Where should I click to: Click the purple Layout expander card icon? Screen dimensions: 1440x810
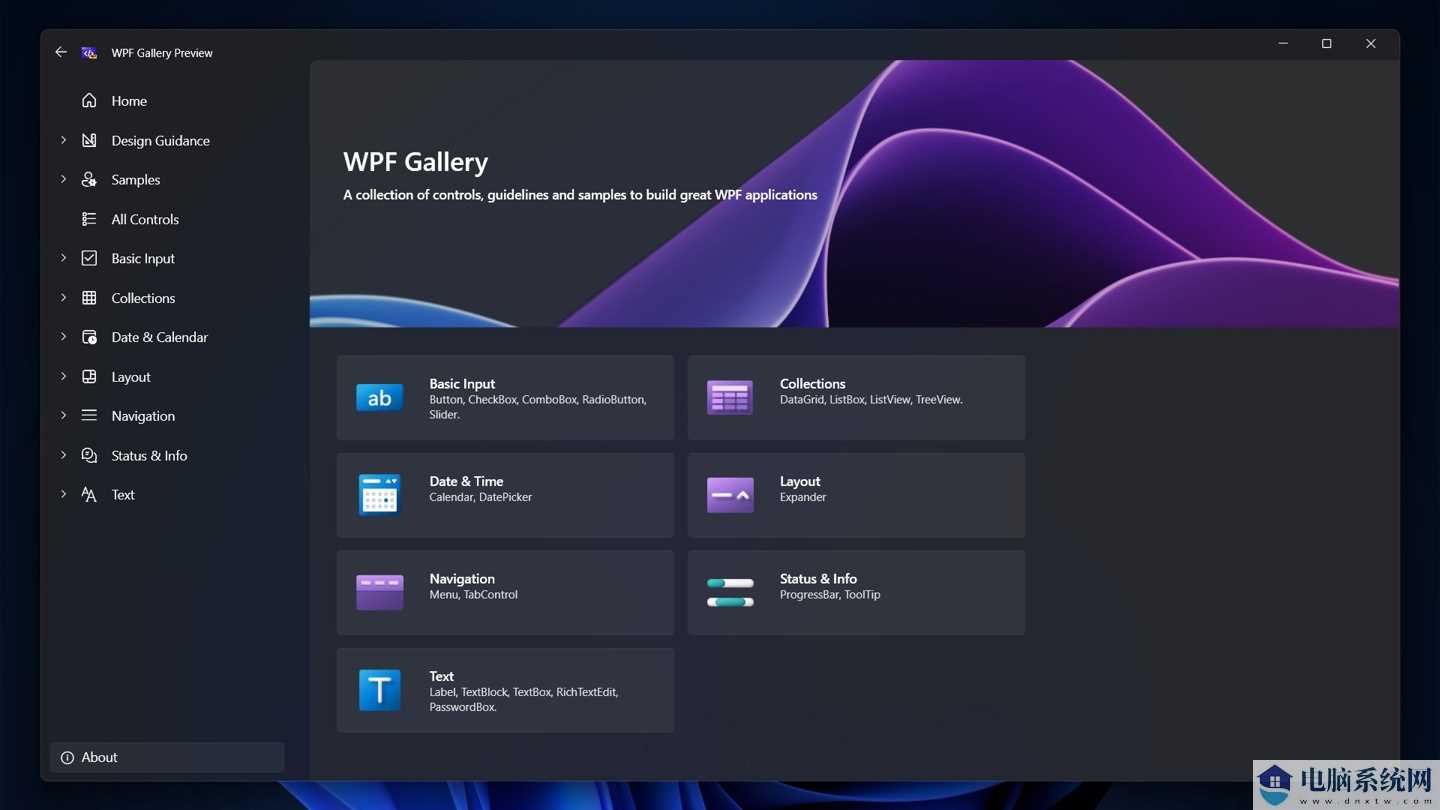tap(730, 495)
